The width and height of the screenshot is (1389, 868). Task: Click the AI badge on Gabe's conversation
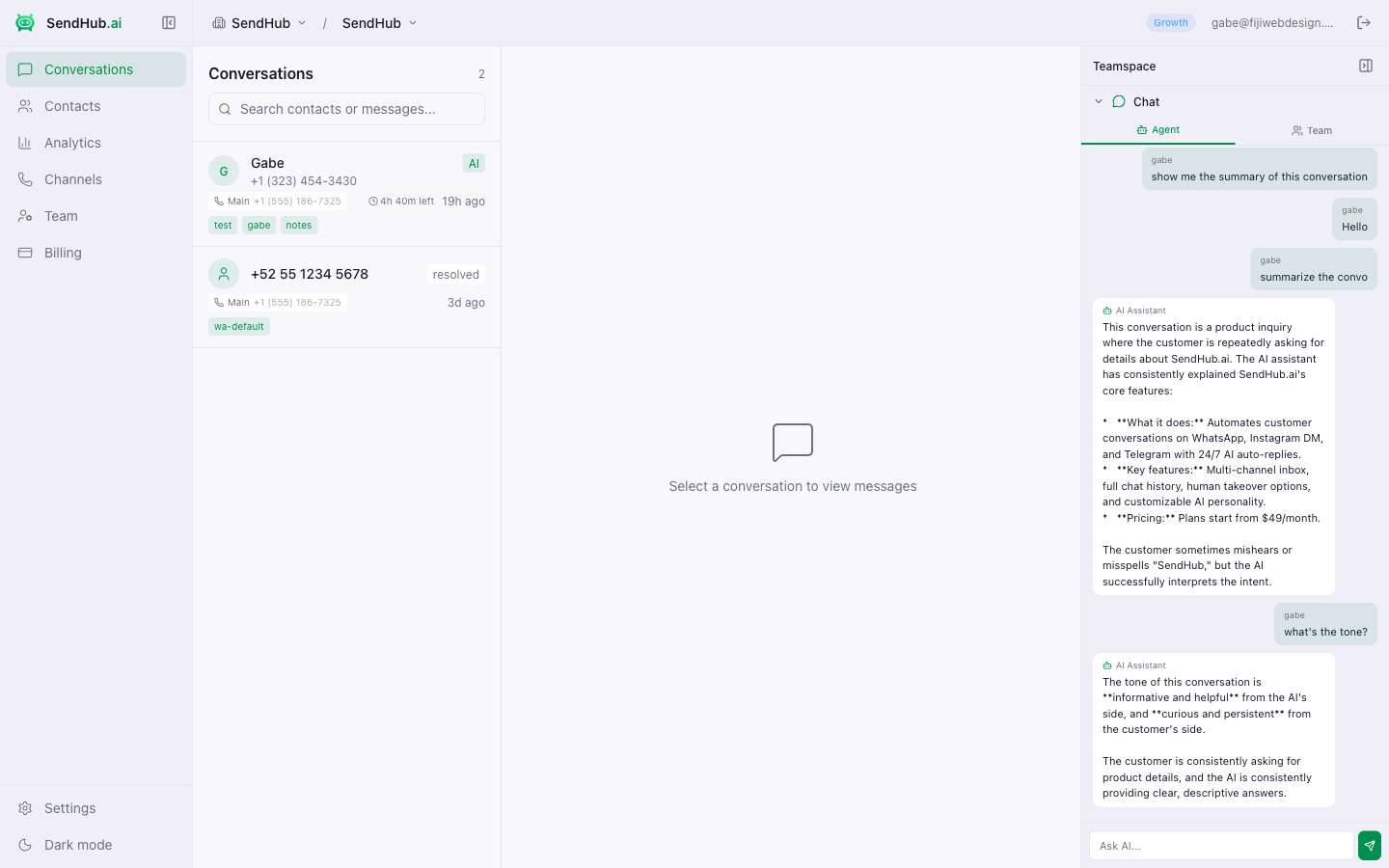pyautogui.click(x=474, y=164)
